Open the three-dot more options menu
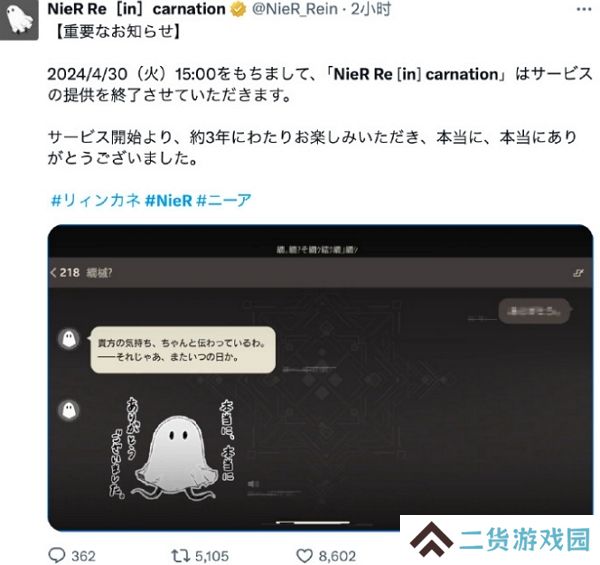Screen dimensions: 600x565 584,10
